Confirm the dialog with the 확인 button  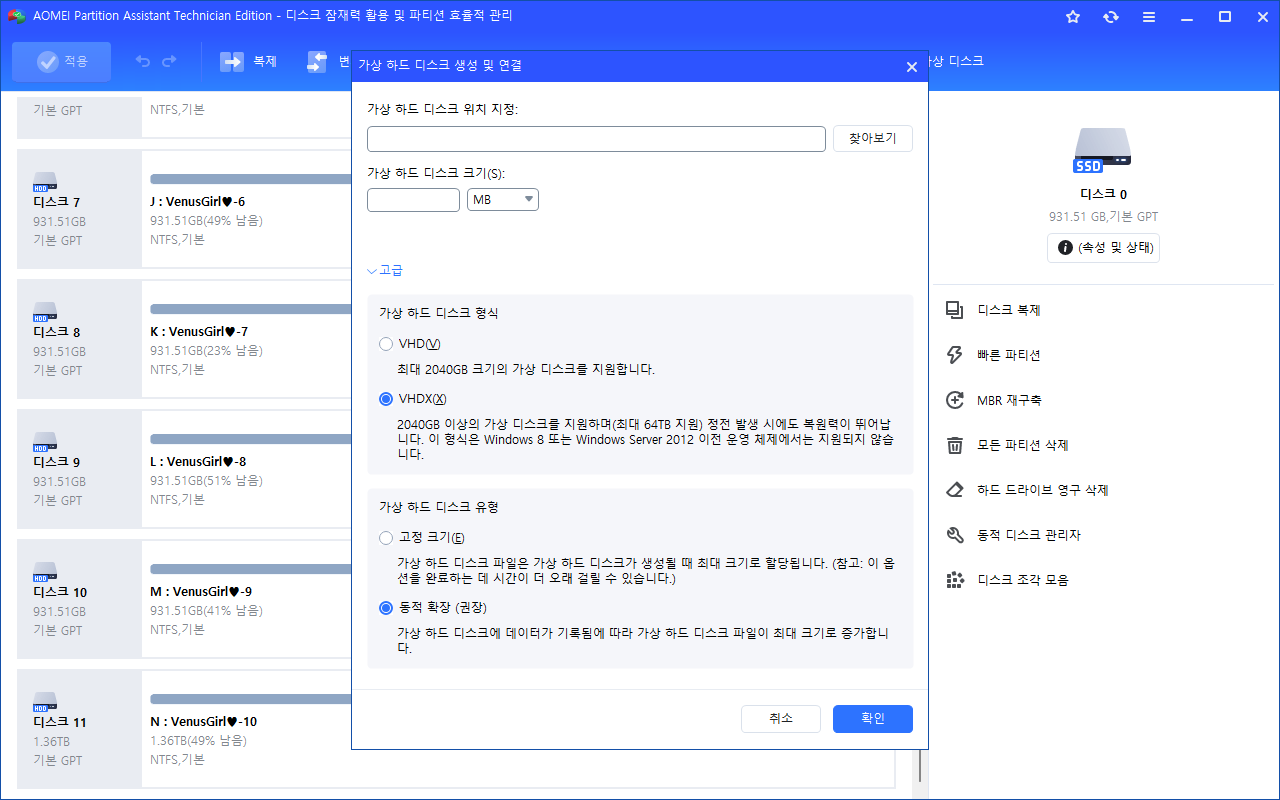tap(873, 719)
